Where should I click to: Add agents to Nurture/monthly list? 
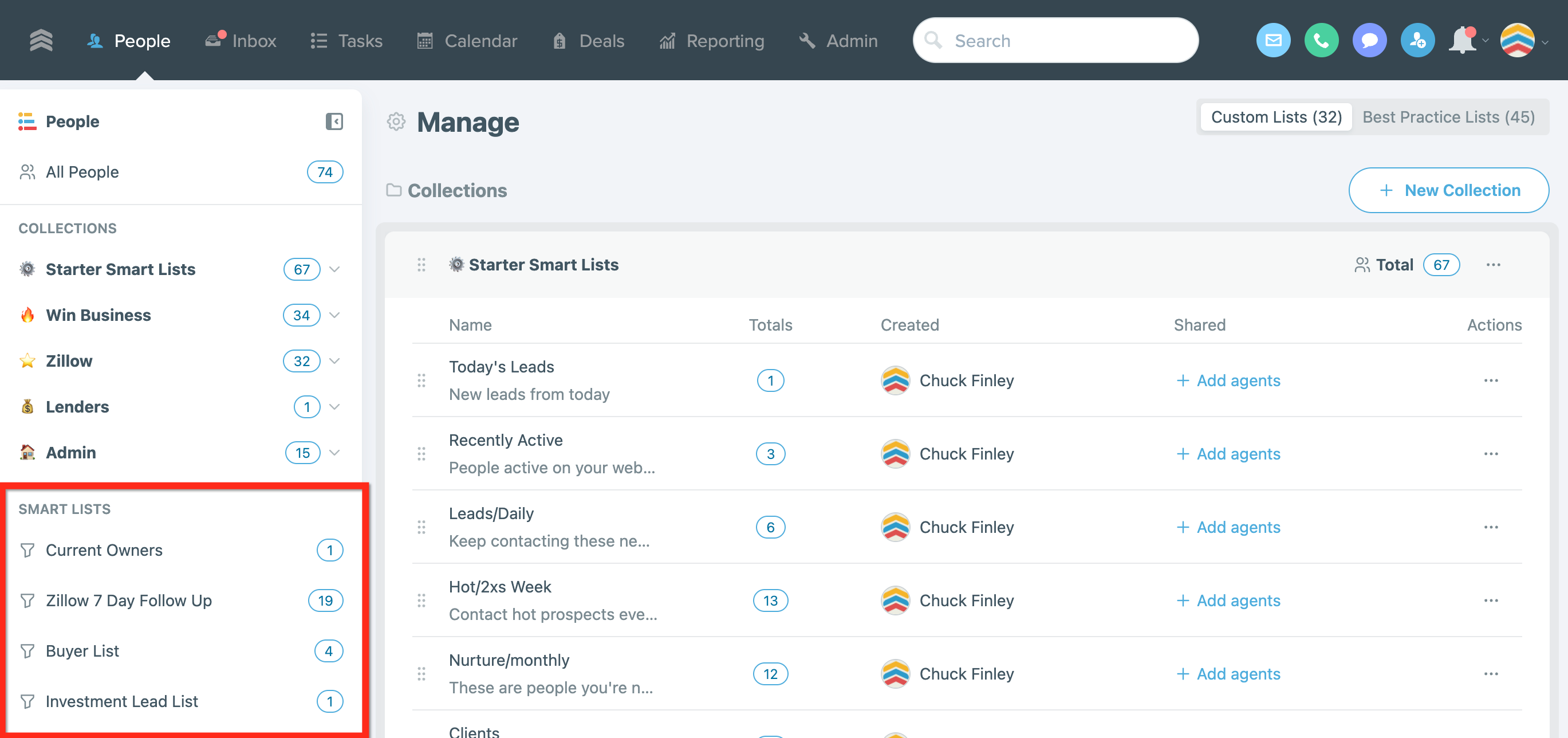coord(1228,674)
